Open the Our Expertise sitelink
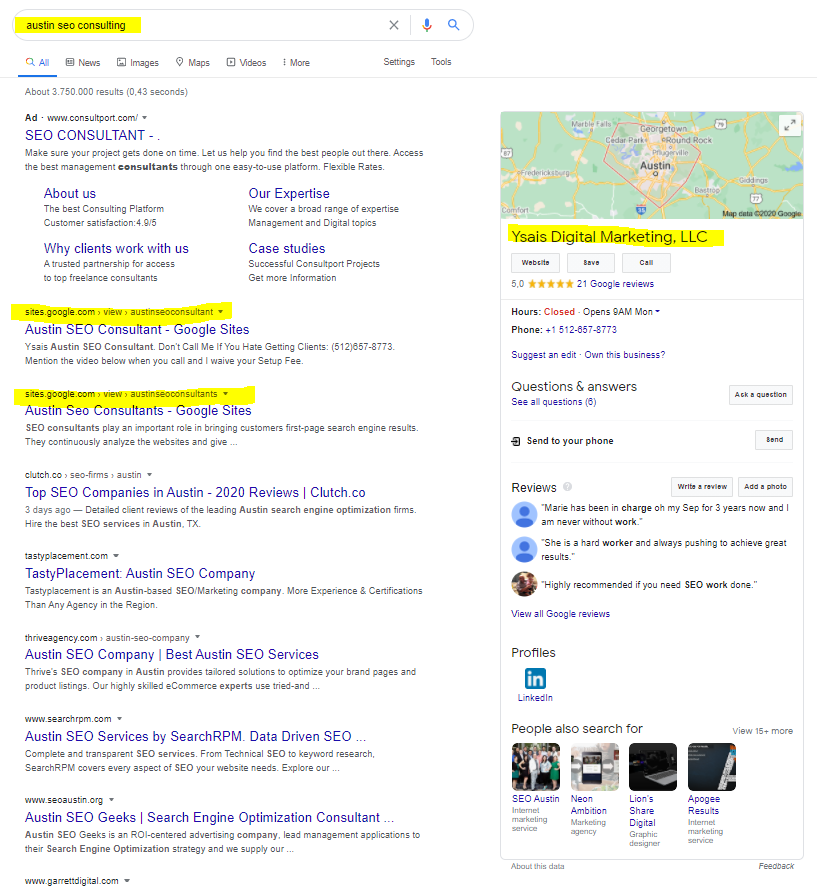The image size is (817, 890). (x=289, y=193)
